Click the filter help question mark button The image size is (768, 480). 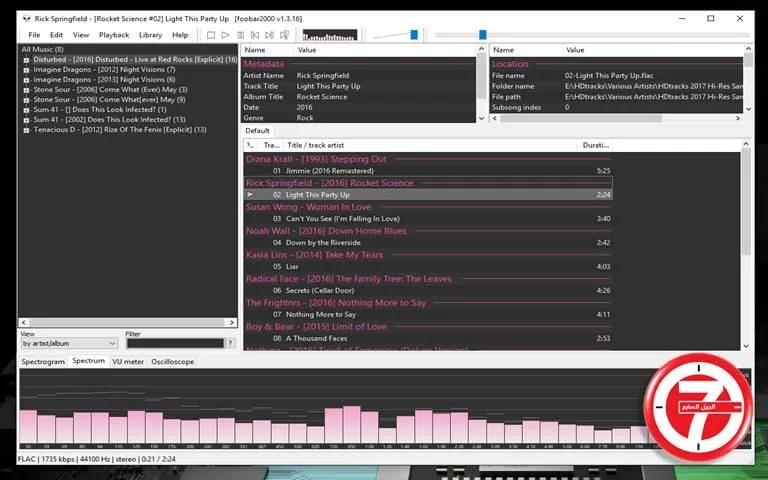(230, 343)
